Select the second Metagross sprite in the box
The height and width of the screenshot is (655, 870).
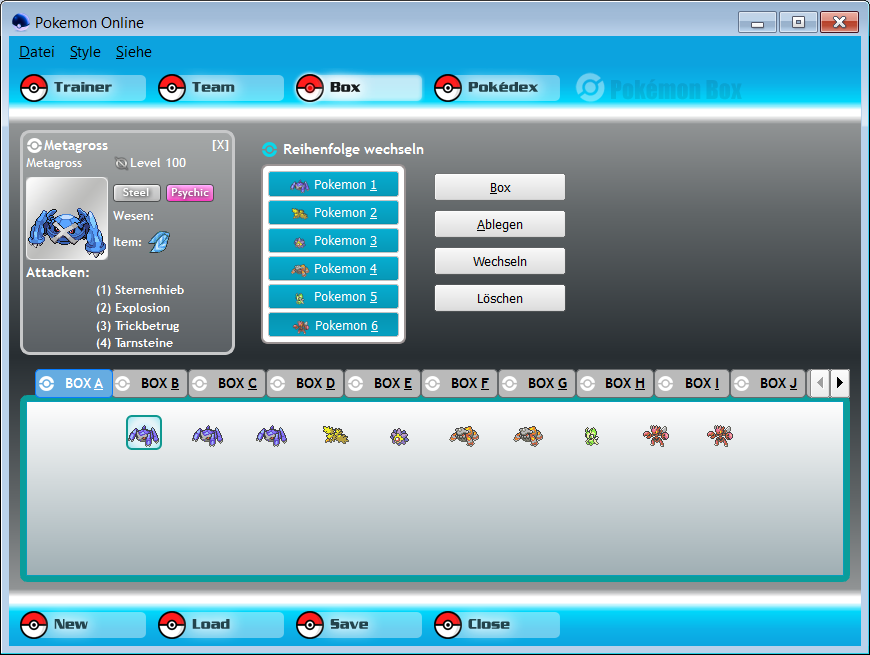pos(208,435)
